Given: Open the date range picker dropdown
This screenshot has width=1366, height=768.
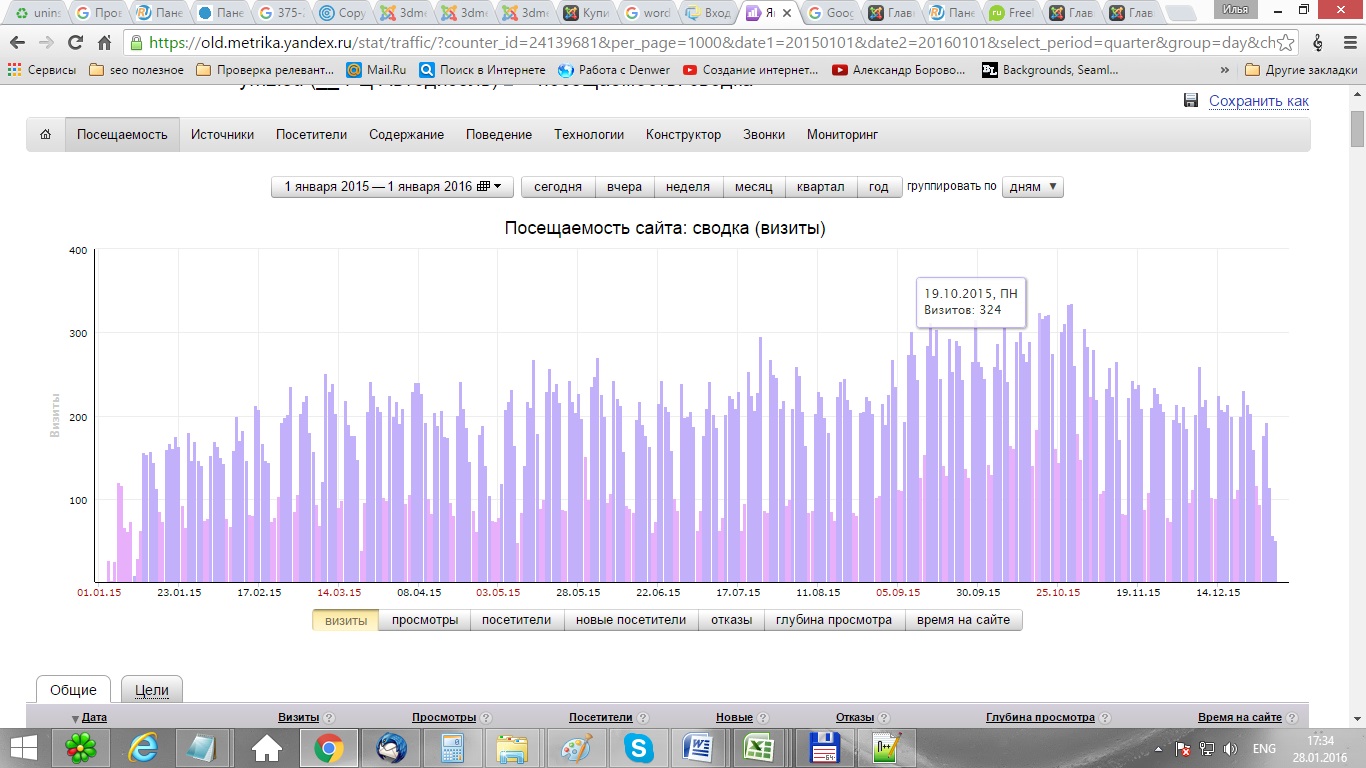Looking at the screenshot, I should (392, 187).
